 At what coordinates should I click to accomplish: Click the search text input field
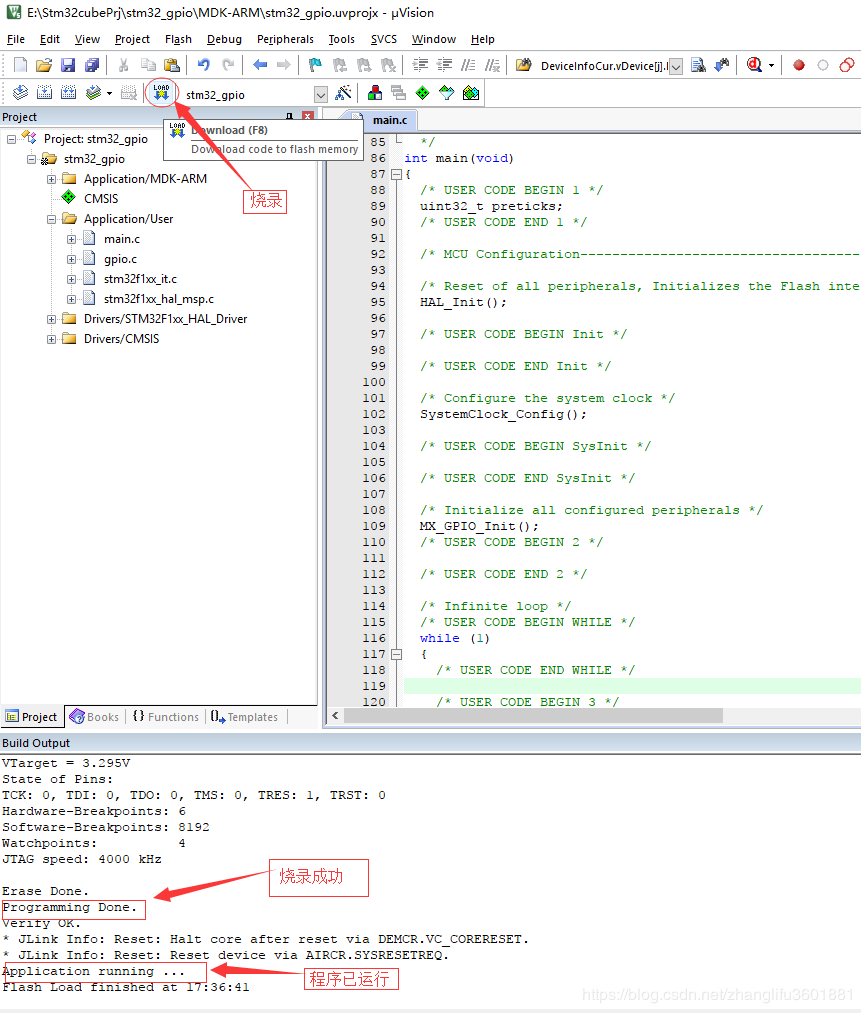coord(603,66)
